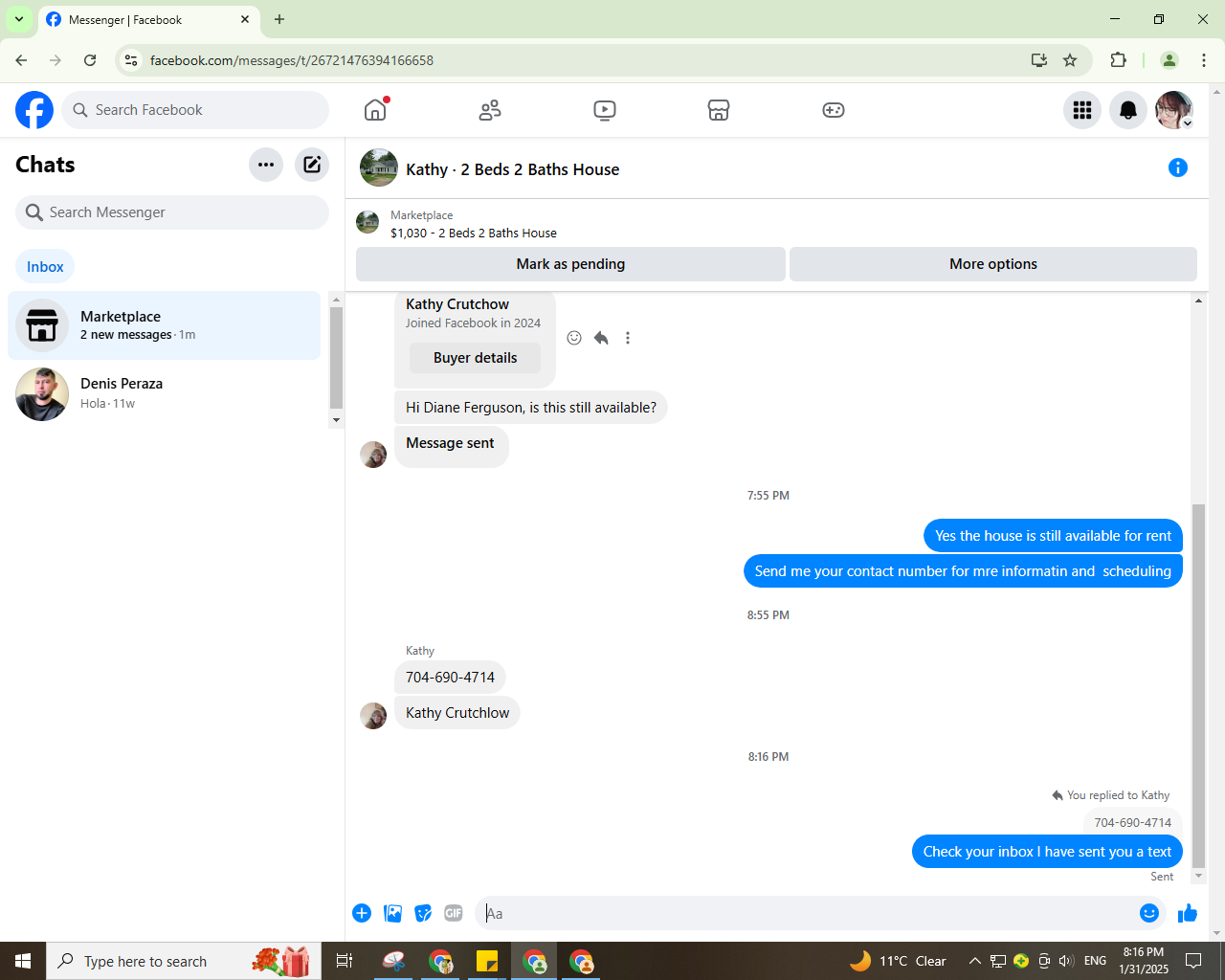Open the Gaming controller icon

(x=834, y=110)
